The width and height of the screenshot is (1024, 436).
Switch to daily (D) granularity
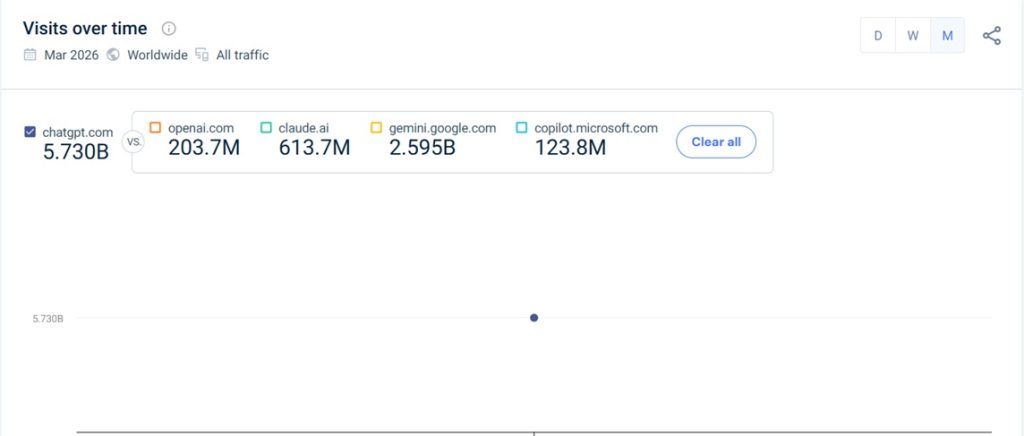tap(878, 36)
